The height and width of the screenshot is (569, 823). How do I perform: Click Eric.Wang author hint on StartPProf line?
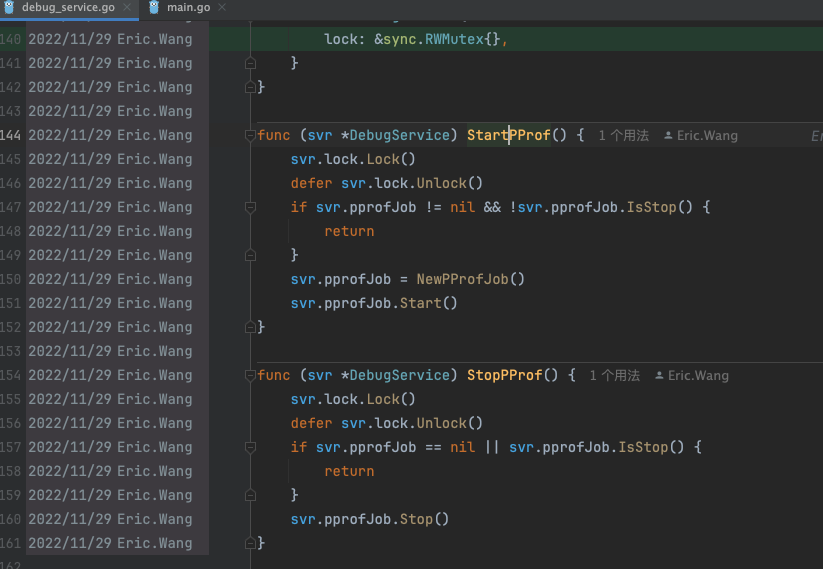click(x=707, y=135)
